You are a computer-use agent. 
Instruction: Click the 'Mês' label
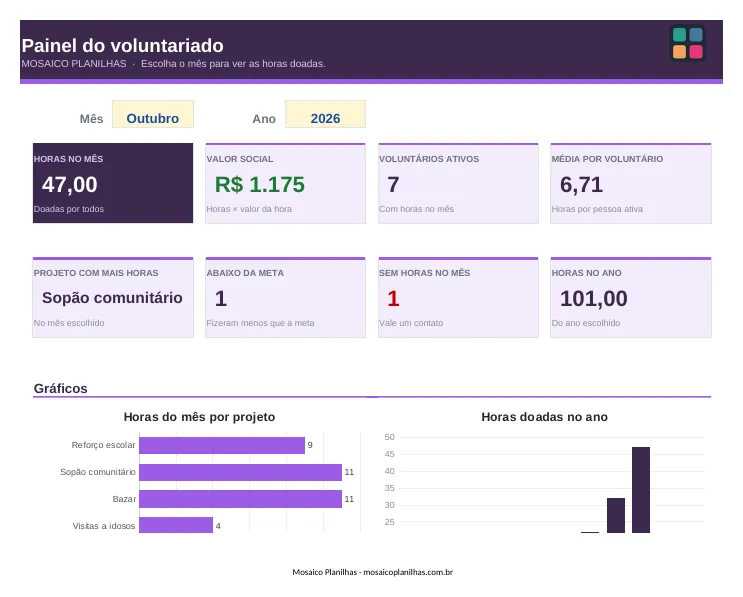click(91, 119)
